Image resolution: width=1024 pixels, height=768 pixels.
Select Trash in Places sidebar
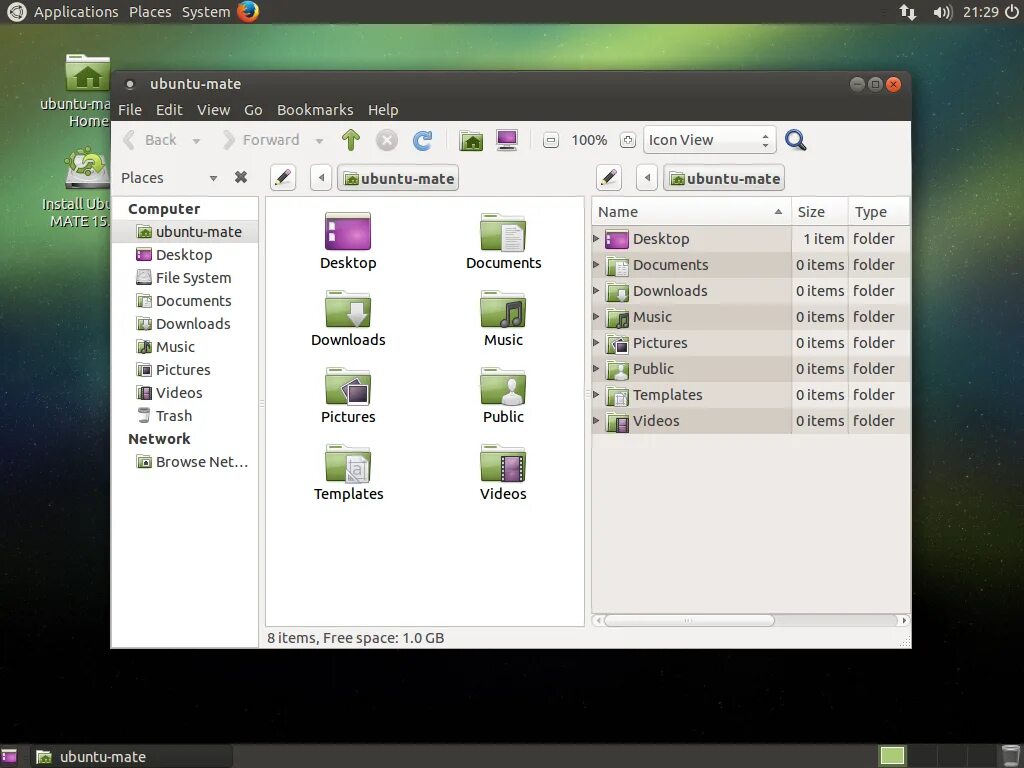pyautogui.click(x=185, y=415)
